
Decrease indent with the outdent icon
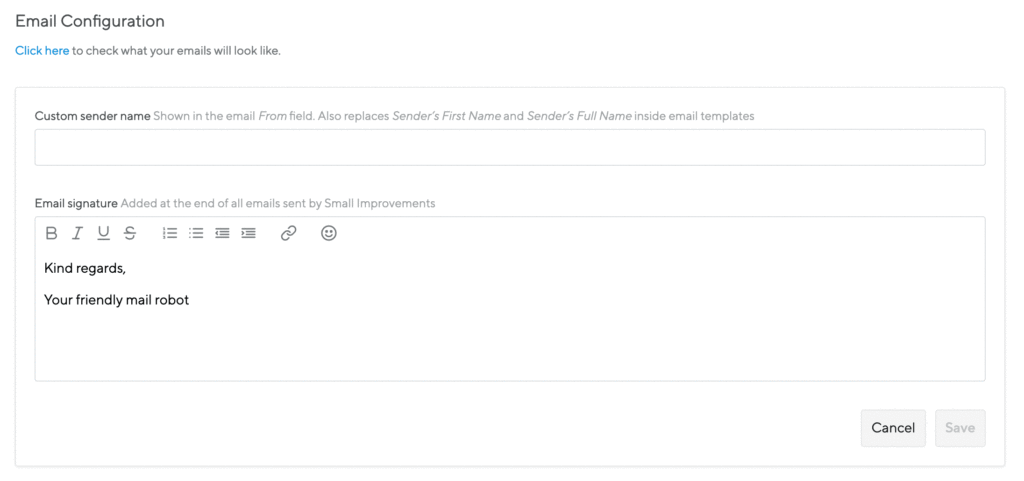tap(222, 233)
